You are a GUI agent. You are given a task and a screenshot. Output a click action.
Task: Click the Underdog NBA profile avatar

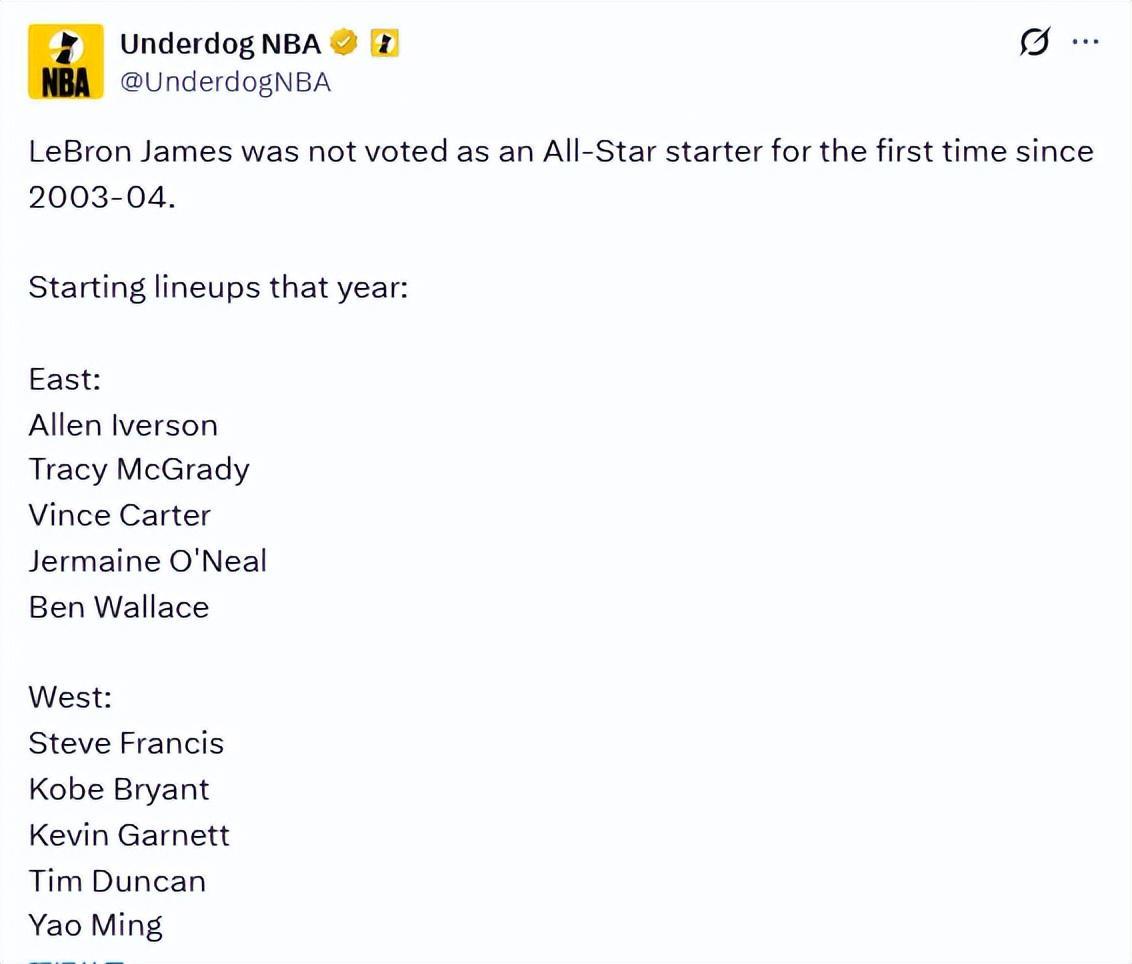[x=66, y=62]
